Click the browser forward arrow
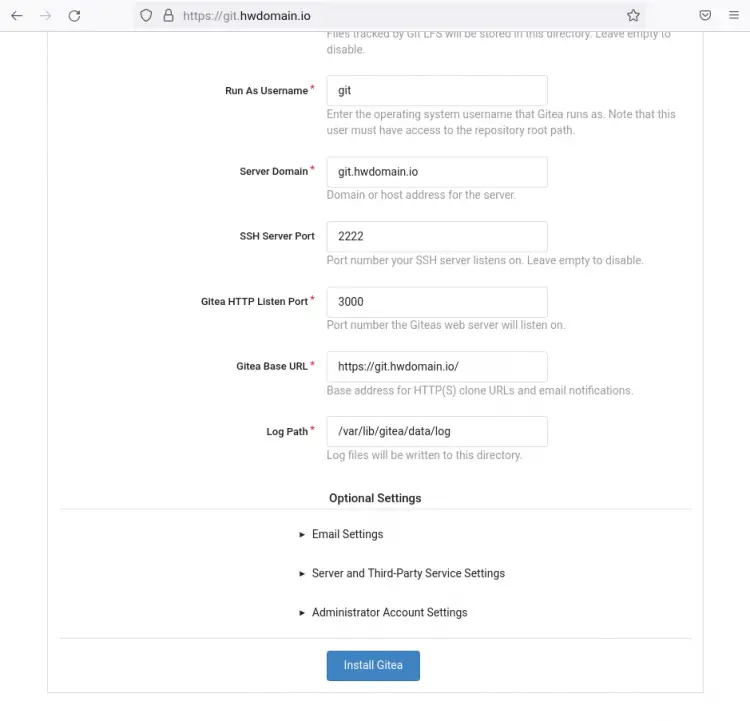 coord(45,16)
